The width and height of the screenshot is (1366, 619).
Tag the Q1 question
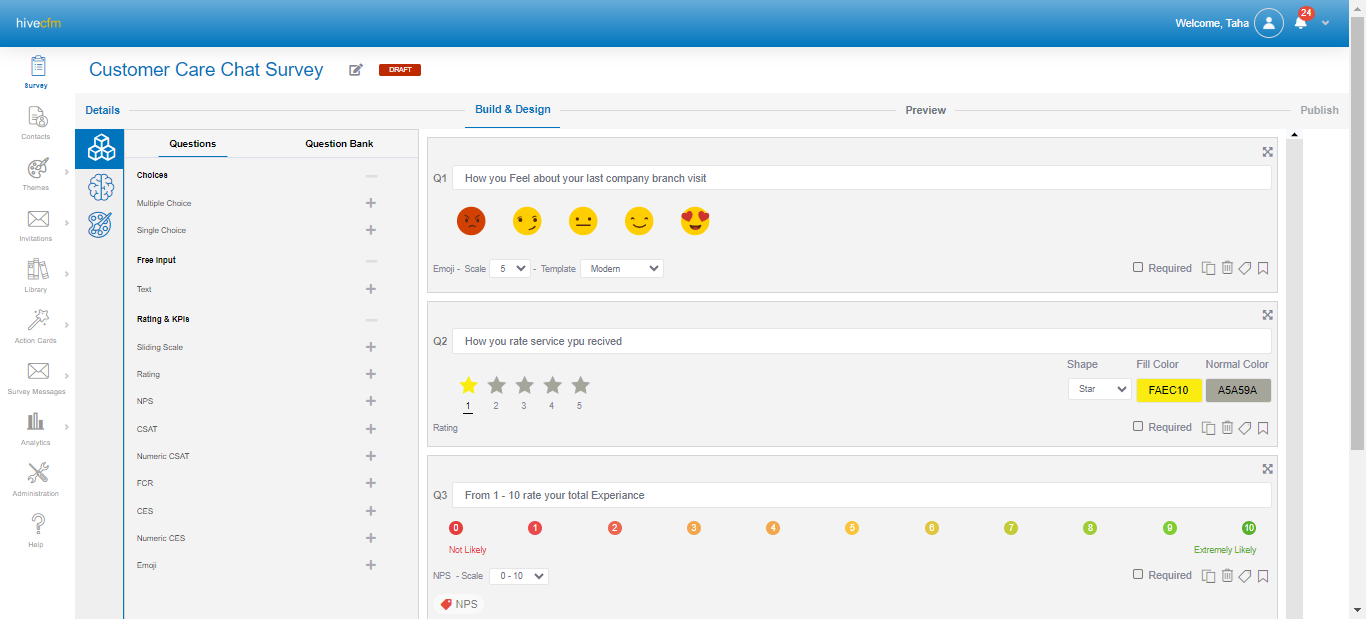(1245, 268)
